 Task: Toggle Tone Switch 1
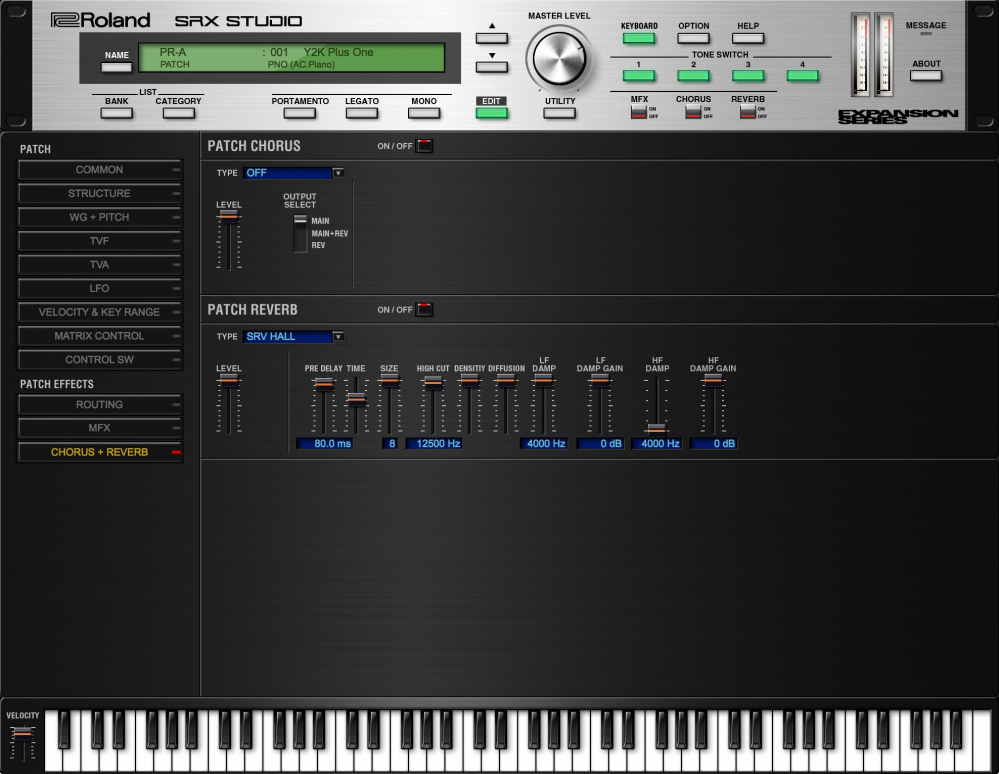coord(638,75)
